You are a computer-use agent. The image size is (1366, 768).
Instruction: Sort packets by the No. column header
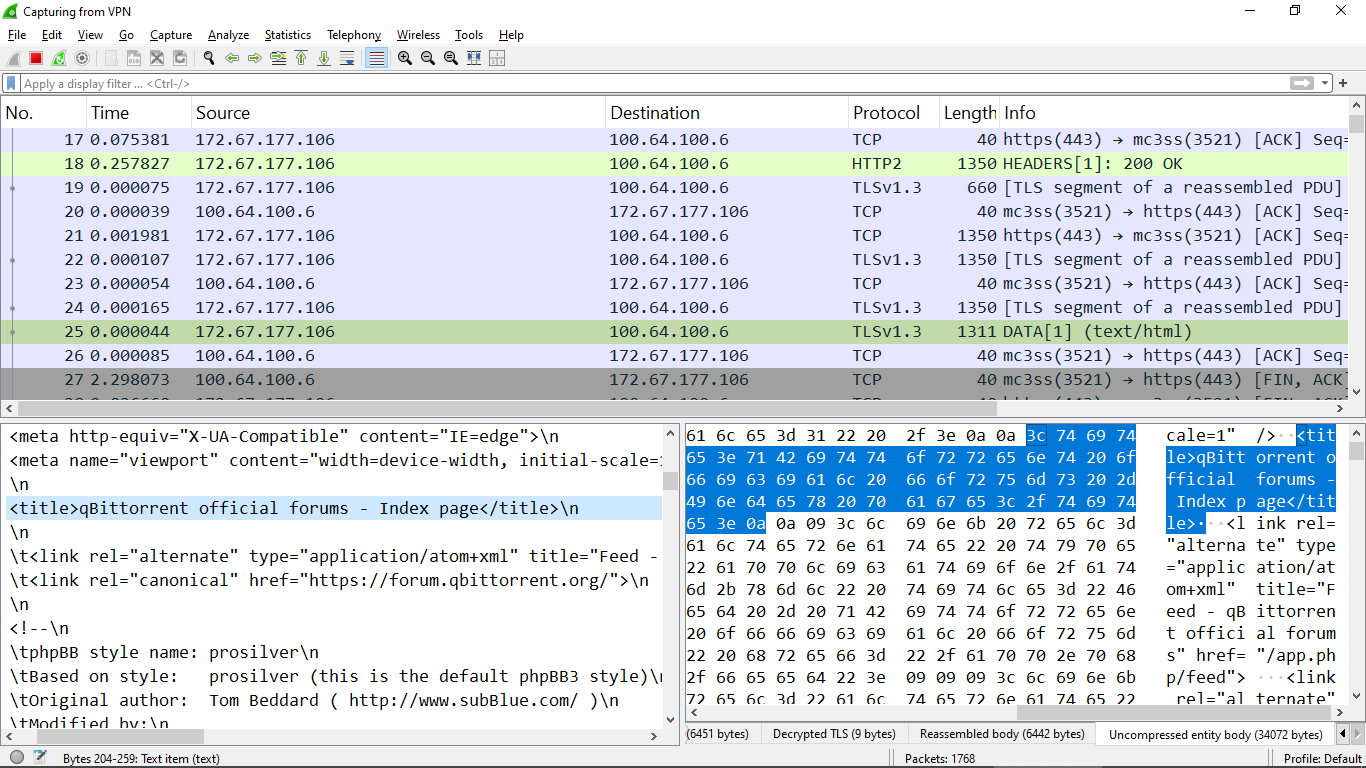[44, 113]
